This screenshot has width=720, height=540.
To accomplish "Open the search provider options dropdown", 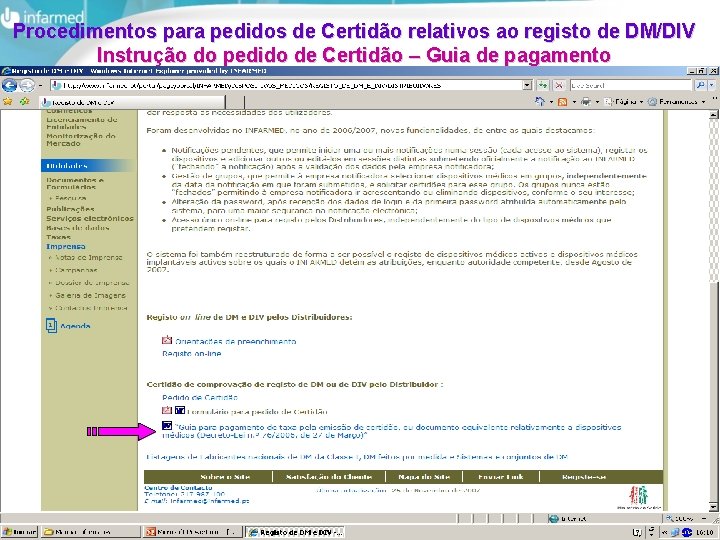I will pos(711,85).
